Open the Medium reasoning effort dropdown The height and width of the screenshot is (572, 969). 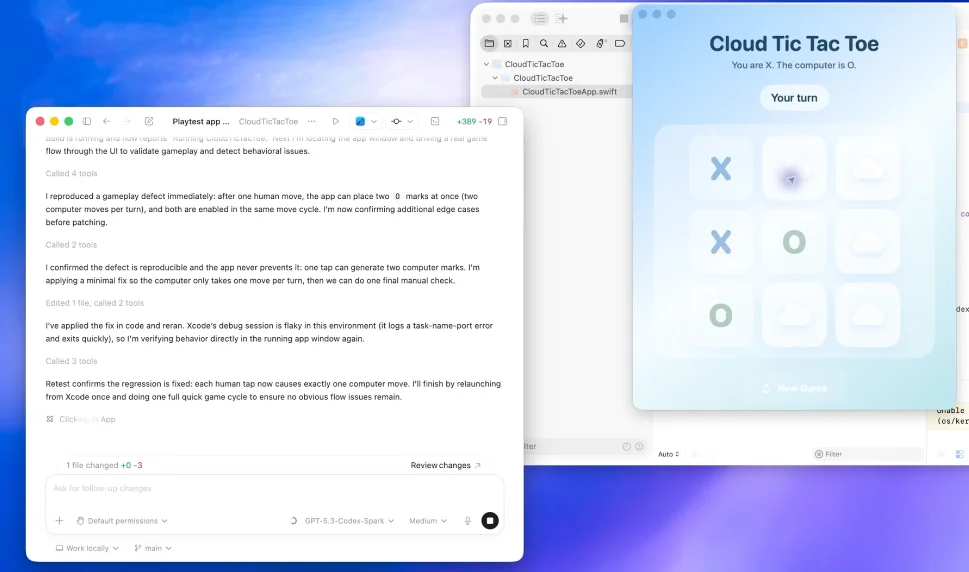click(428, 521)
